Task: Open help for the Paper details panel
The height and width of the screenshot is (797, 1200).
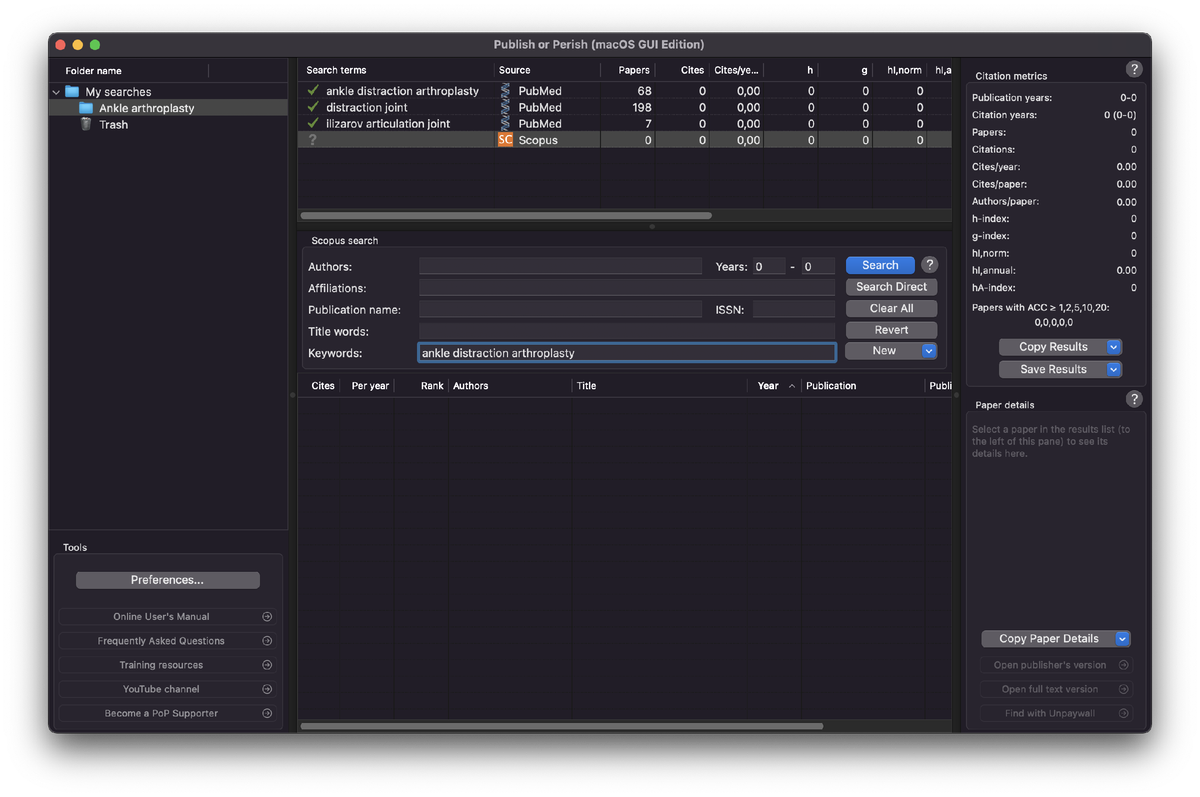Action: (x=1134, y=399)
